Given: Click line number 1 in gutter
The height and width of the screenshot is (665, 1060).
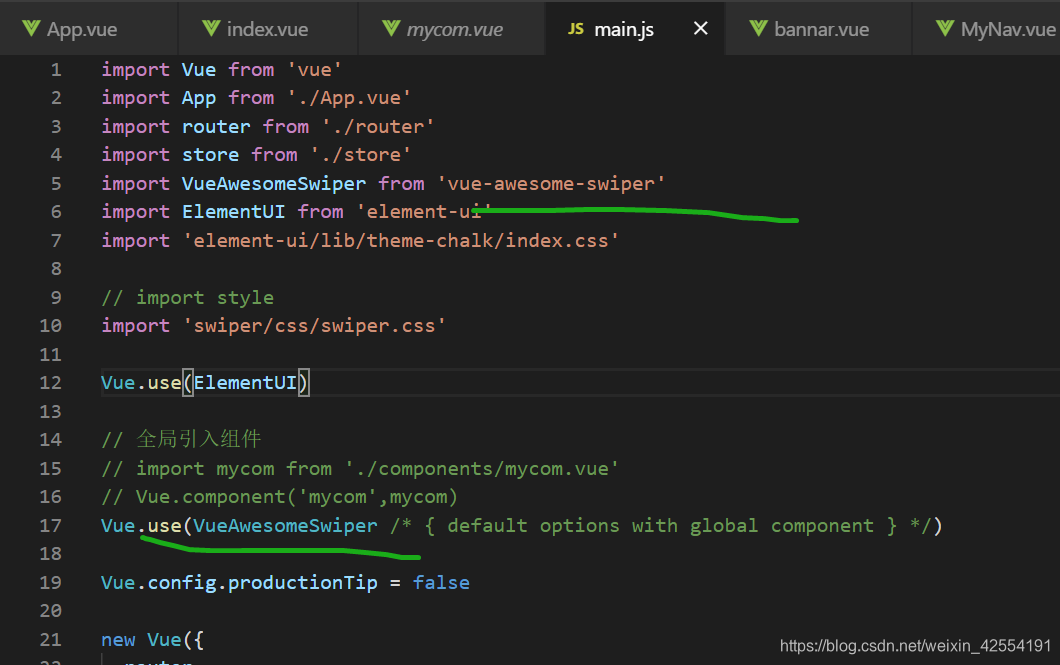Looking at the screenshot, I should point(56,70).
